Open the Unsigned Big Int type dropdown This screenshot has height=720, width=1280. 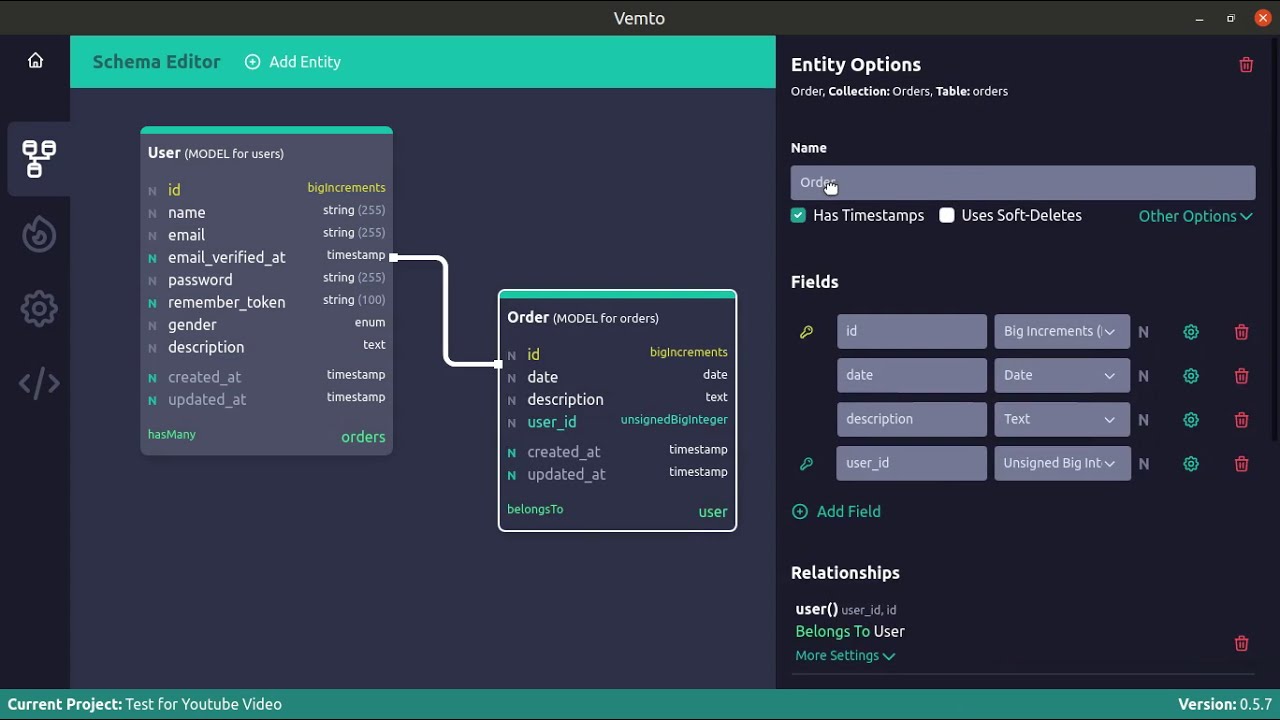(x=1062, y=463)
